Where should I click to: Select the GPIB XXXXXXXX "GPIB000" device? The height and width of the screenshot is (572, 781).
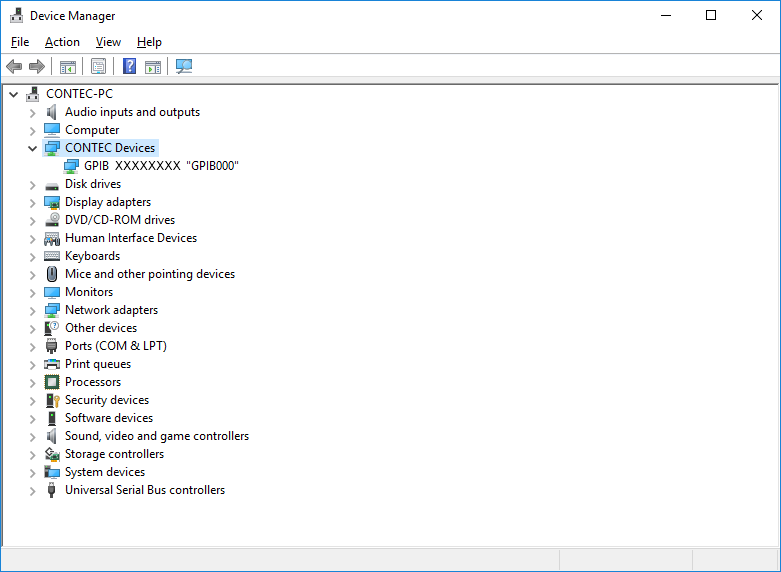161,166
